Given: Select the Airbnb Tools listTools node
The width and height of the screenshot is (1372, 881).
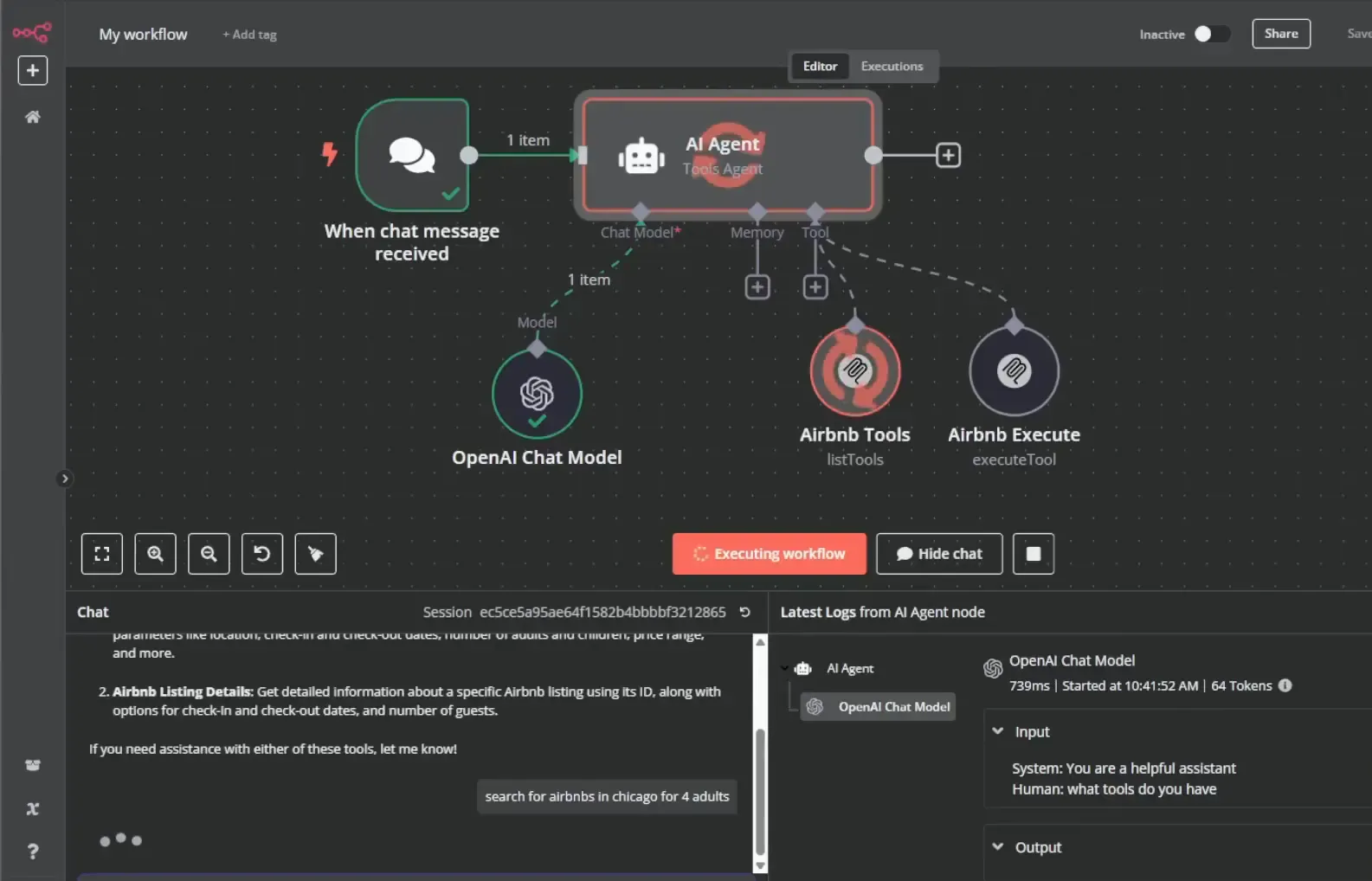Looking at the screenshot, I should (855, 371).
